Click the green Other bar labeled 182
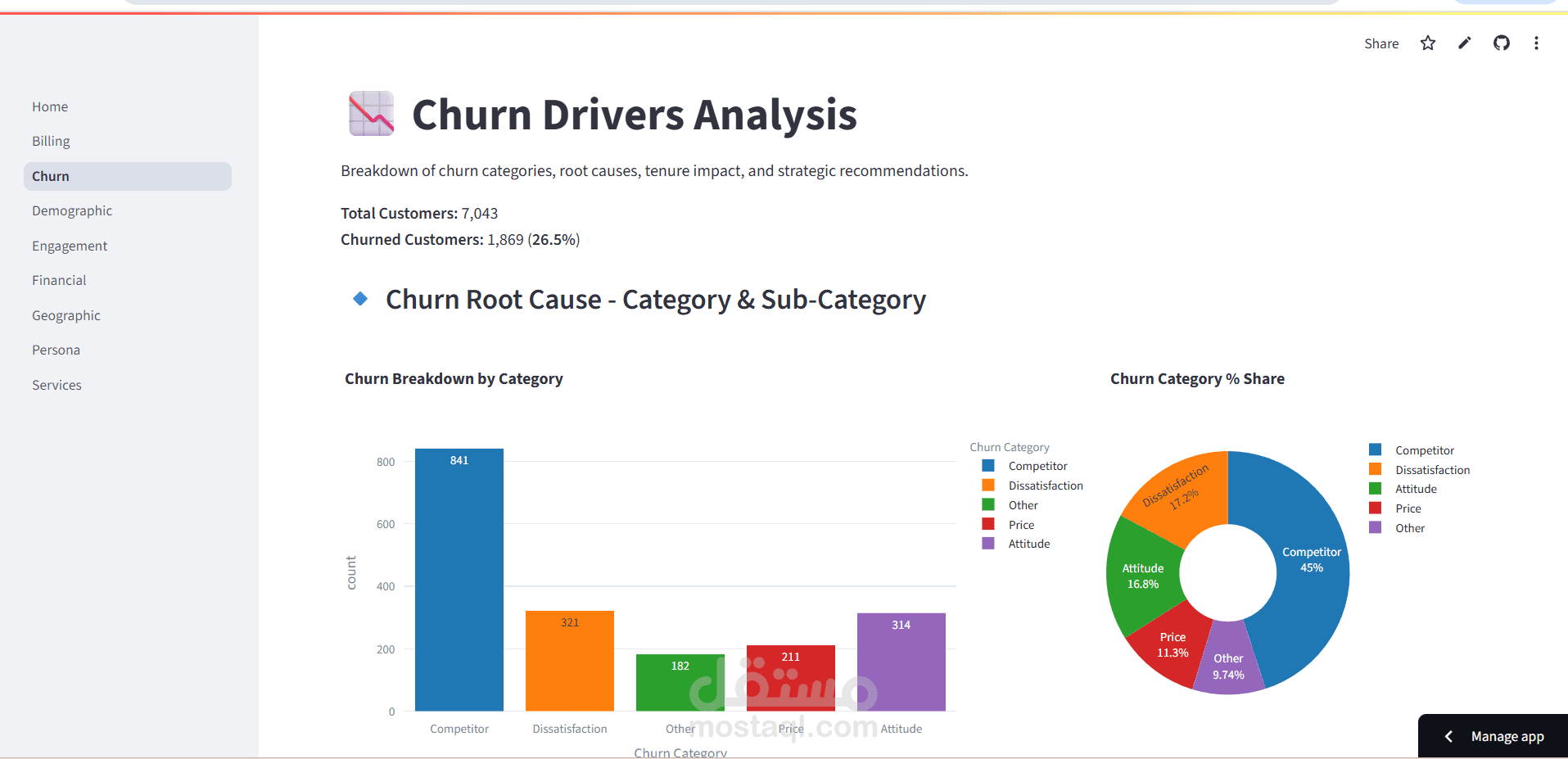 (x=680, y=682)
